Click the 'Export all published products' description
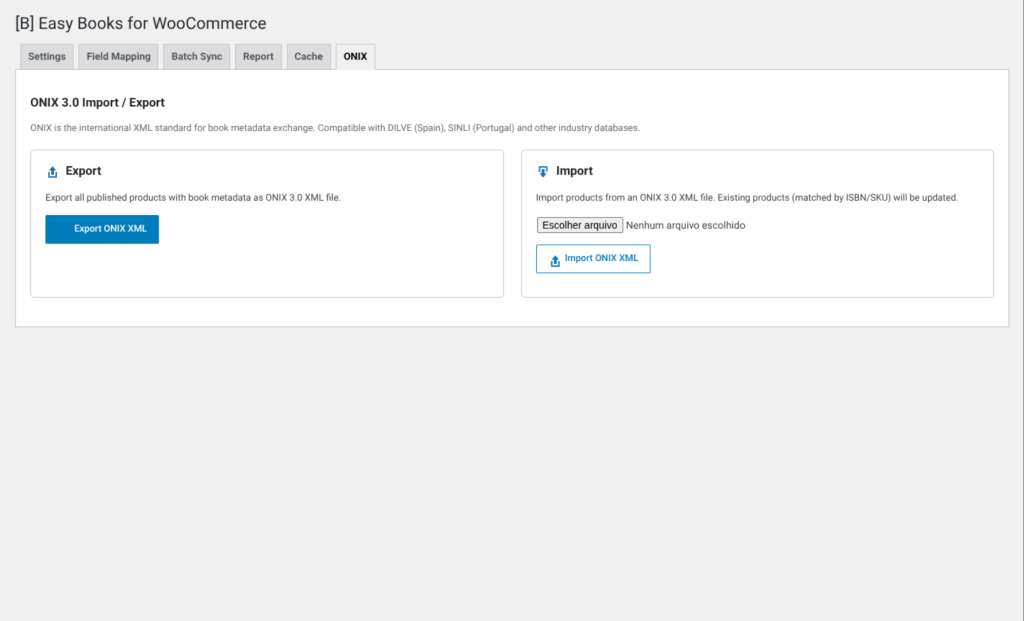Screen dimensions: 1024x621 pos(193,197)
